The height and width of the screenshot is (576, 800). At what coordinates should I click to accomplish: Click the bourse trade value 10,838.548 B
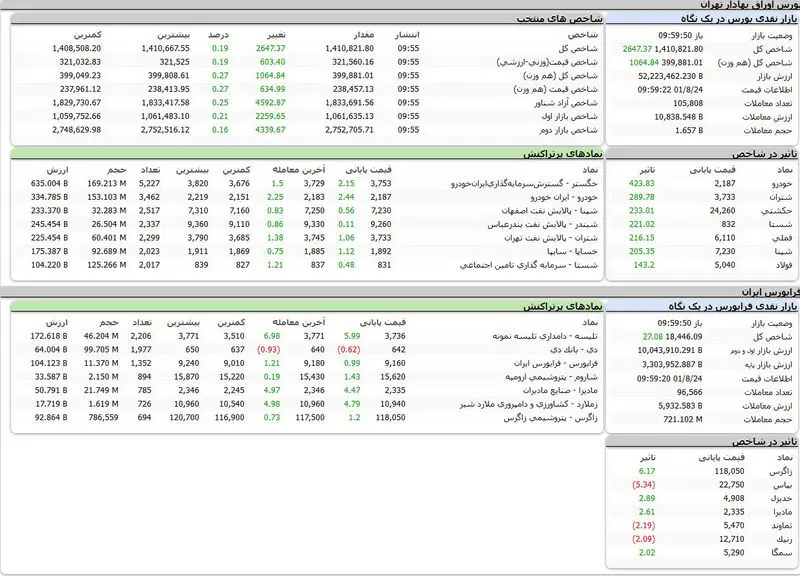click(679, 117)
